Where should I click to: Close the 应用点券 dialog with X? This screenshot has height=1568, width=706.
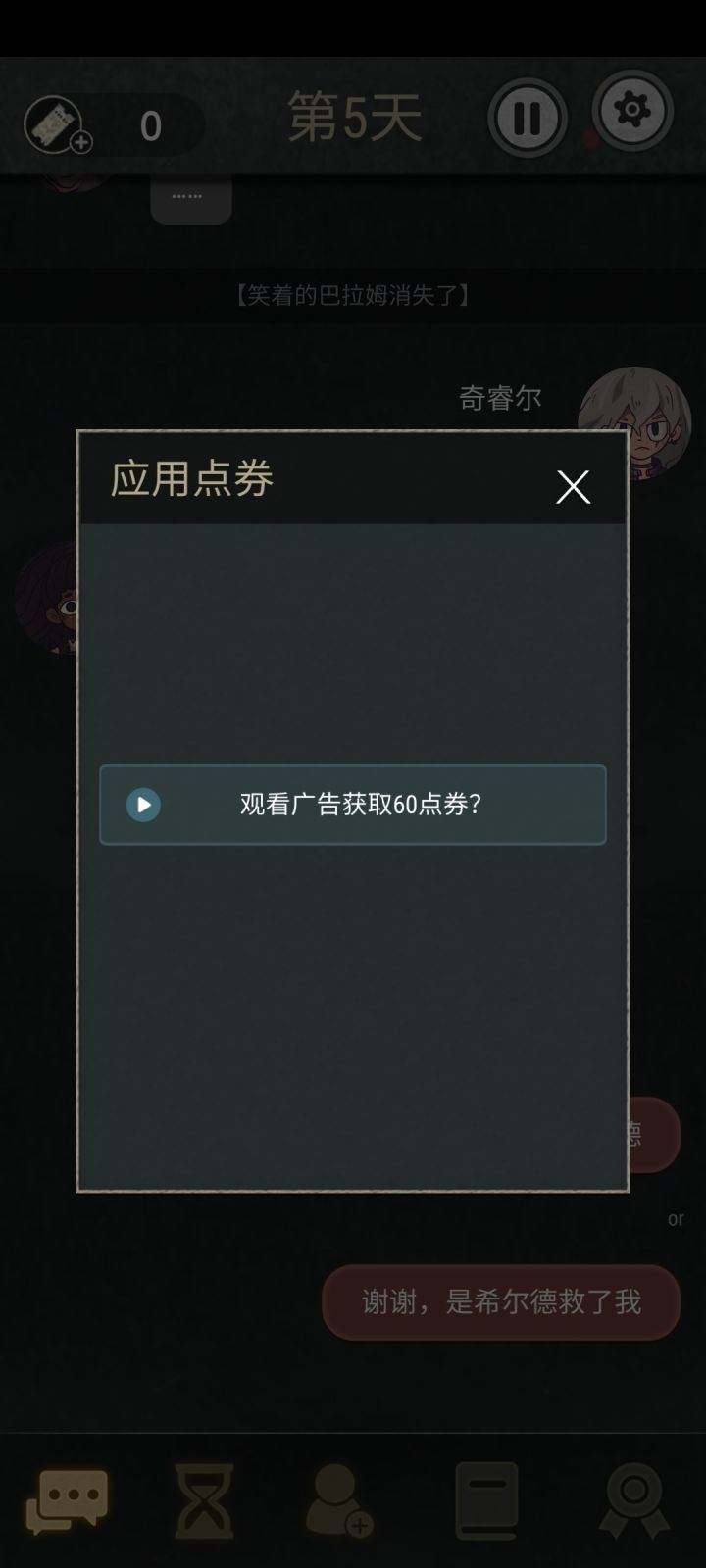574,487
